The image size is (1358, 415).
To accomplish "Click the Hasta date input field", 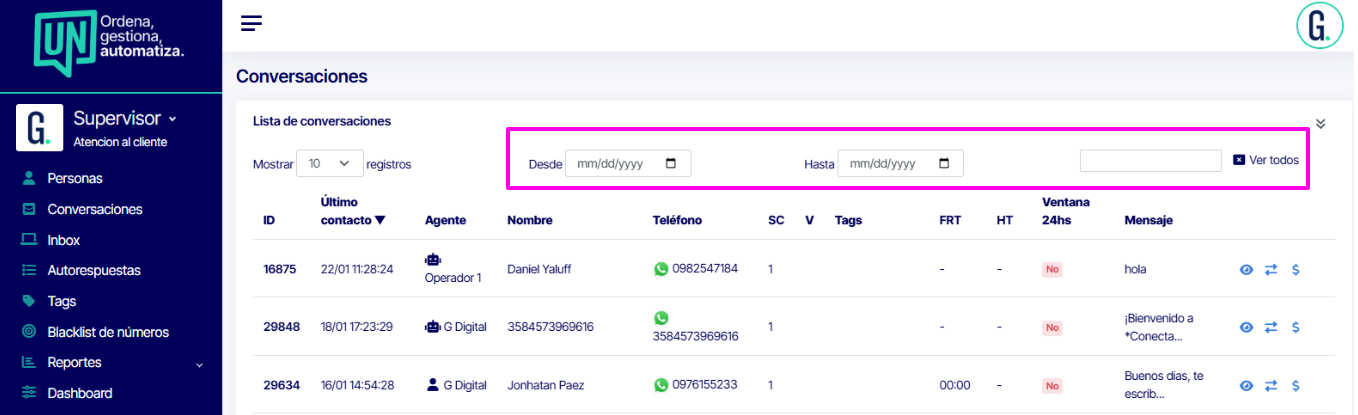I will pos(888,163).
